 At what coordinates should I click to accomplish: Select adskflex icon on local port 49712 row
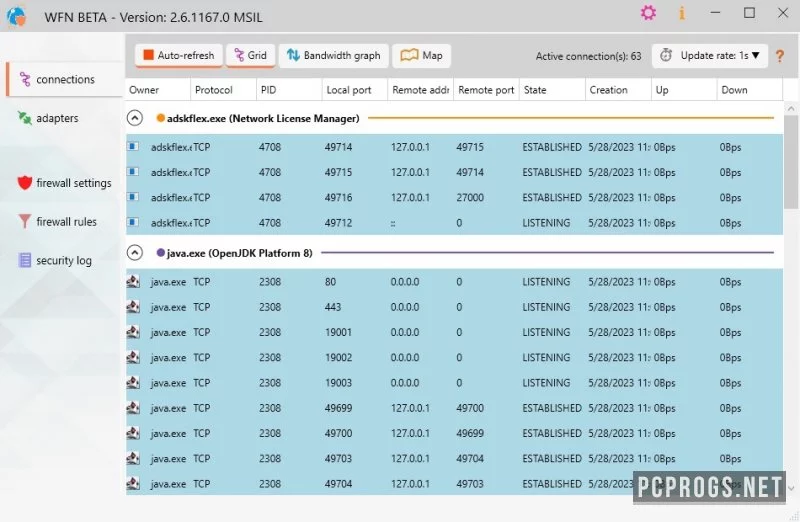tap(133, 222)
